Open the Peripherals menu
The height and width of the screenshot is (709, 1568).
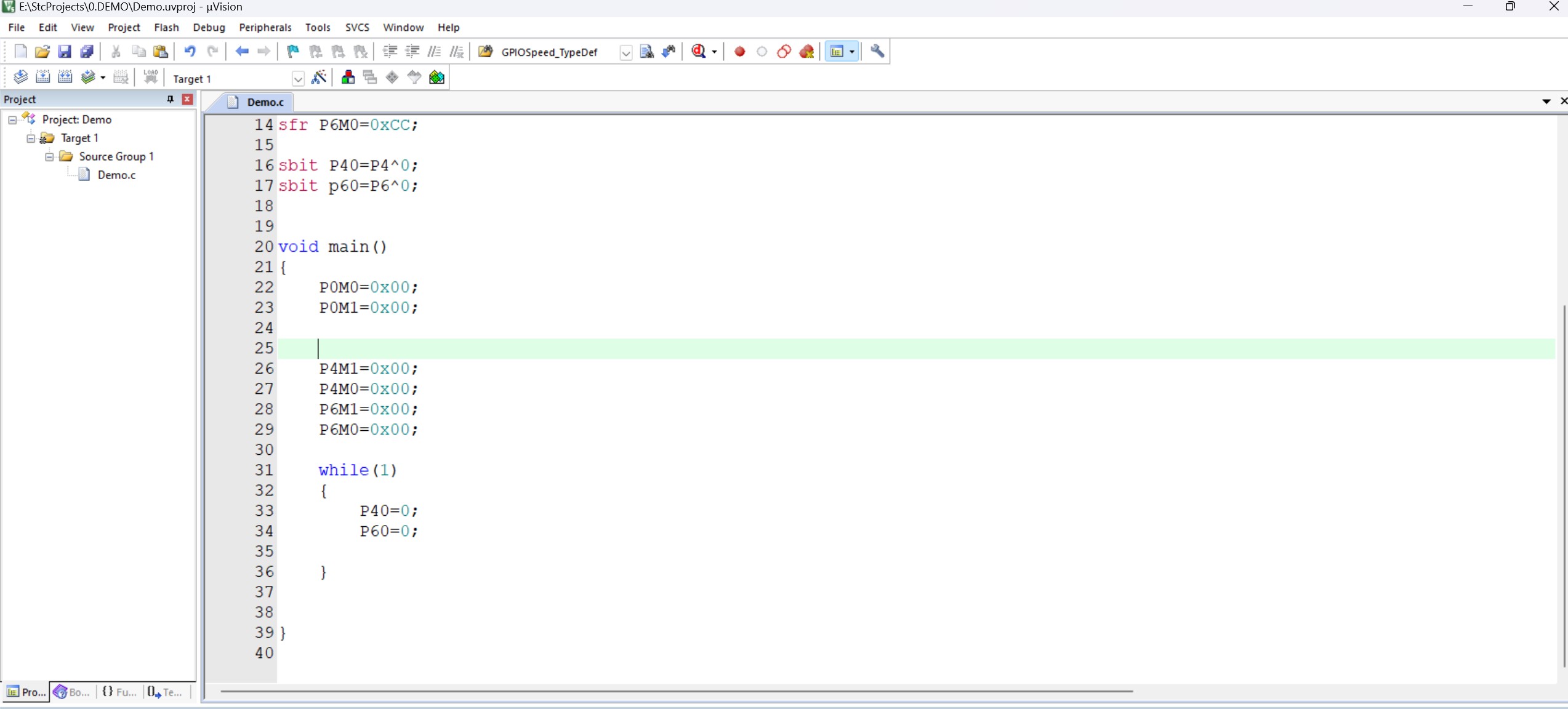point(265,28)
